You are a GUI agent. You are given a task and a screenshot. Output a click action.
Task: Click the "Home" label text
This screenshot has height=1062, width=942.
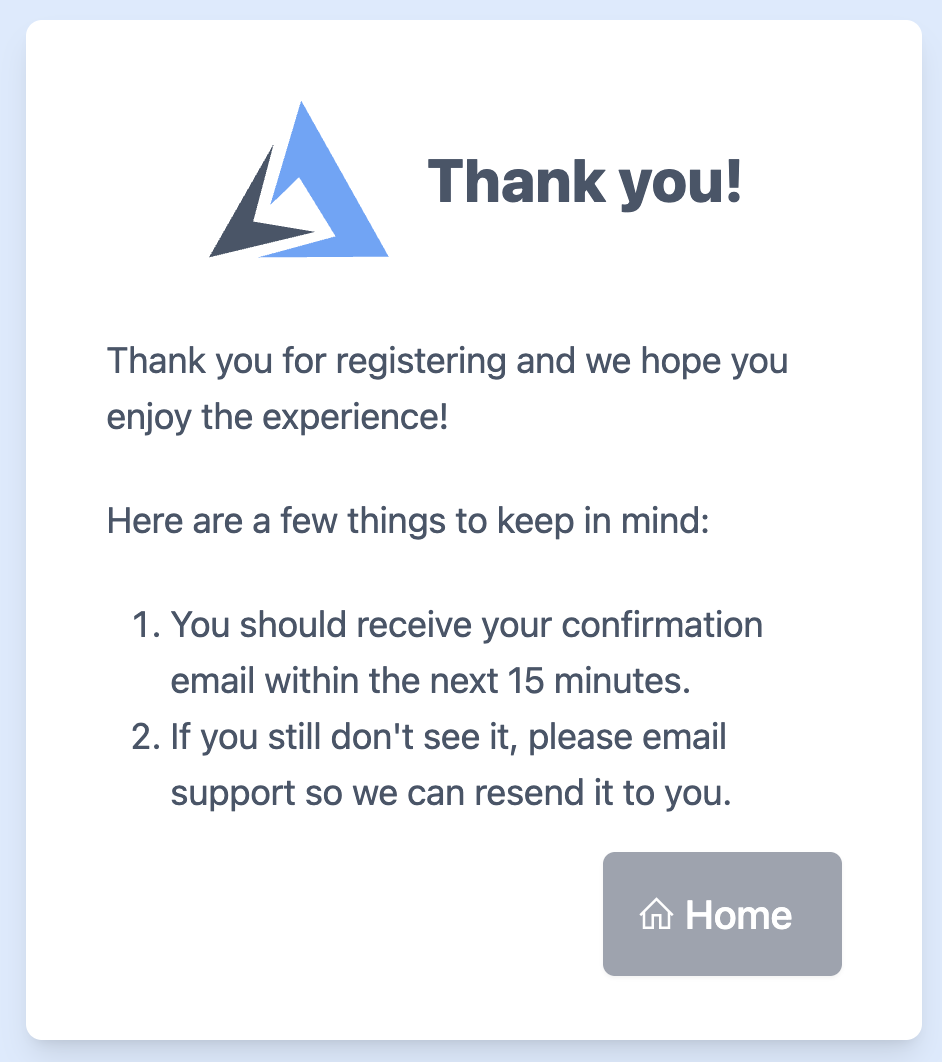click(738, 914)
